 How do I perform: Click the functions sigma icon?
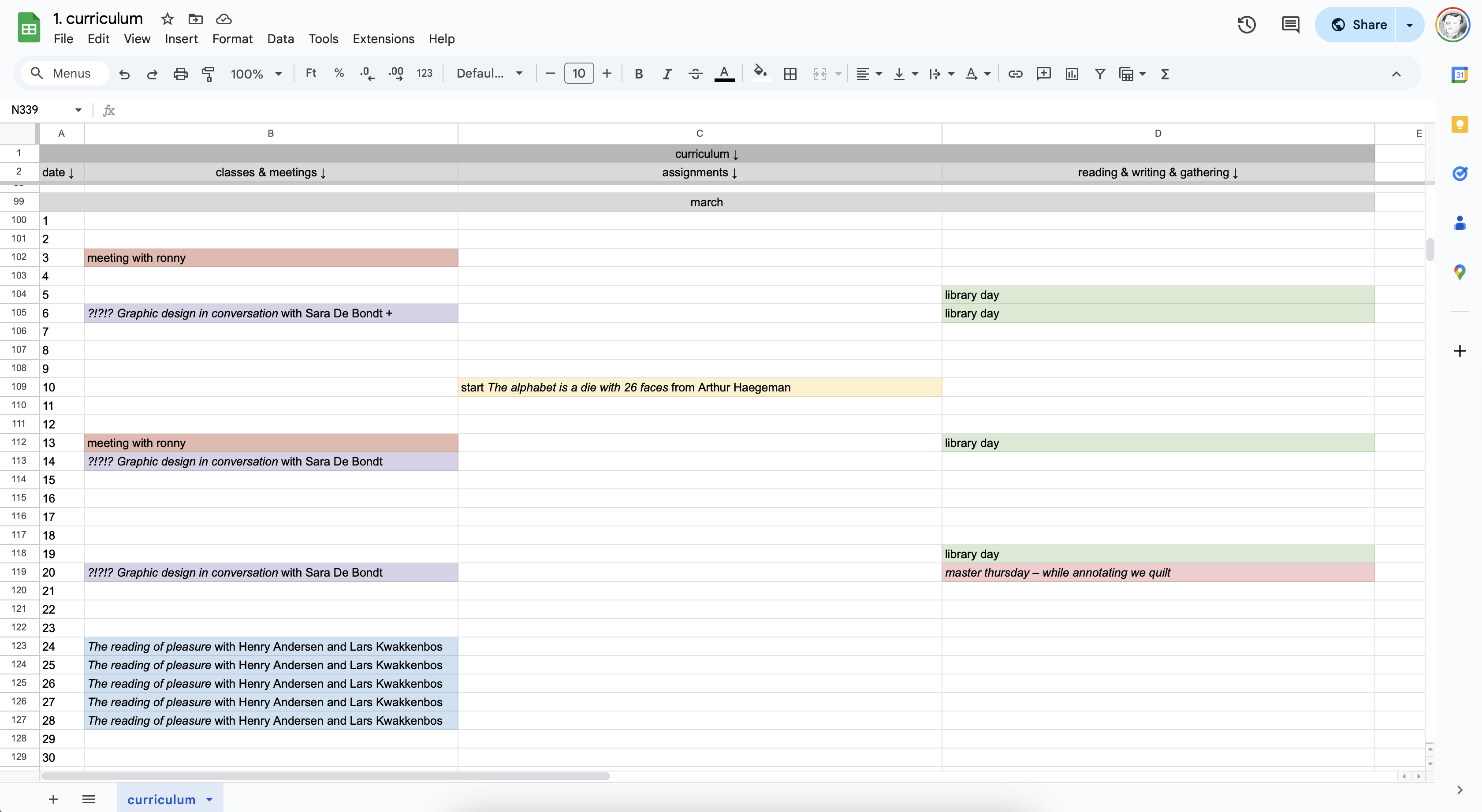[1165, 74]
